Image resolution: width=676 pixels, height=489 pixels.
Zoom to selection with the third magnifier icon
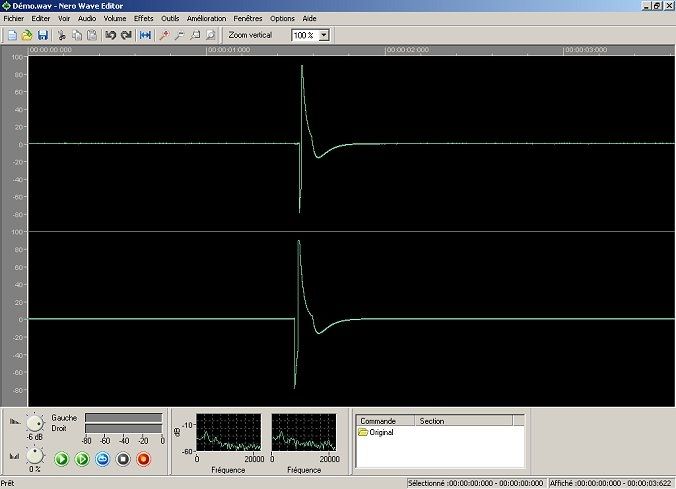(195, 35)
